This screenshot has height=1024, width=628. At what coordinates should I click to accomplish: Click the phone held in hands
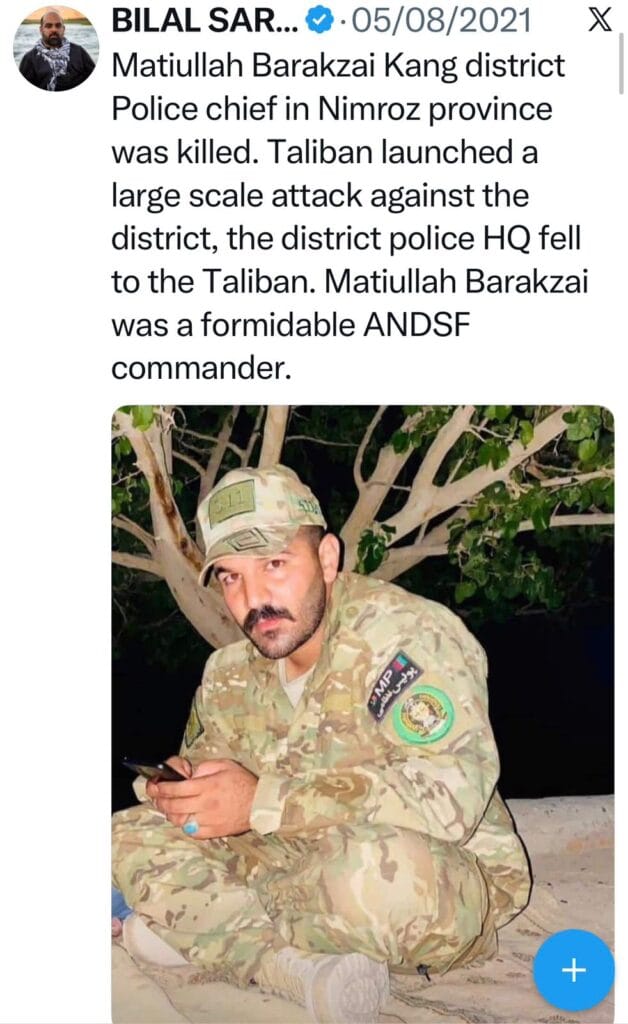153,770
